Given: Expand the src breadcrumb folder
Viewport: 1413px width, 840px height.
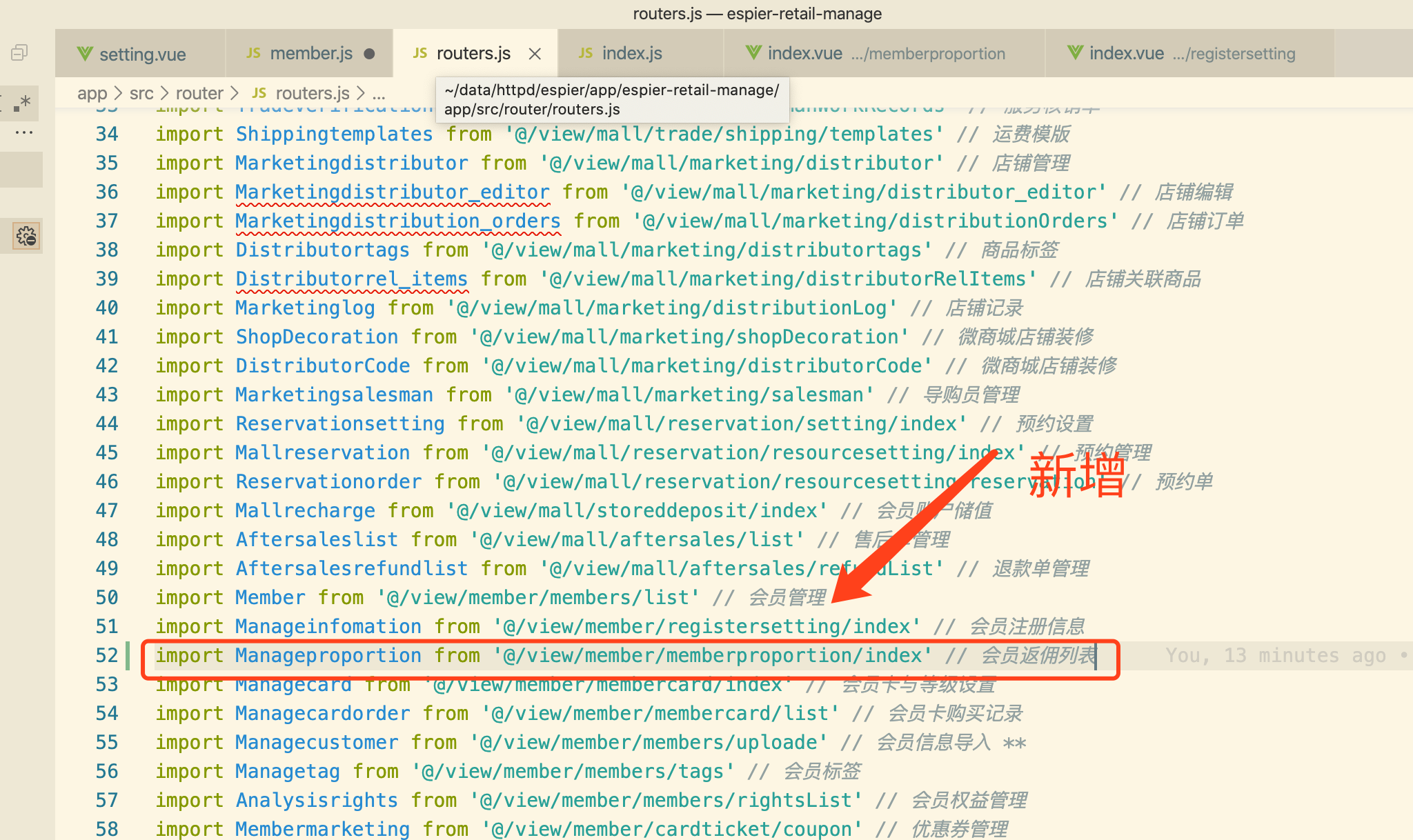Looking at the screenshot, I should tap(141, 93).
